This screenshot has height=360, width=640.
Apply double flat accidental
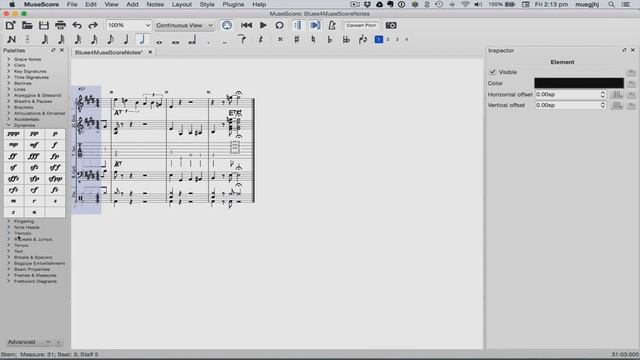[346, 40]
